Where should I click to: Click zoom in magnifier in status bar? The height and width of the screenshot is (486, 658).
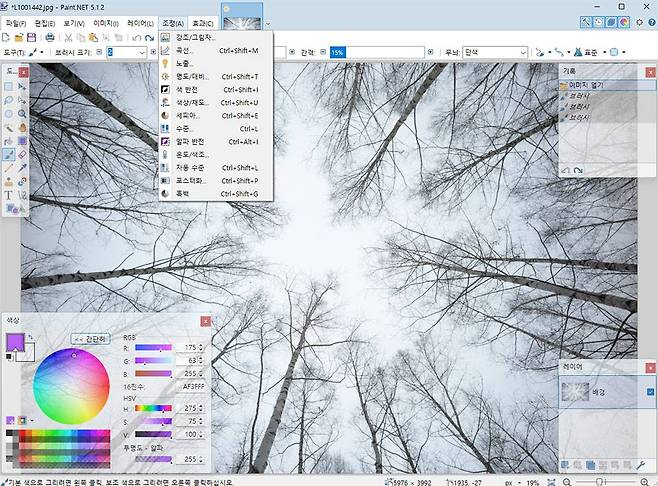[x=645, y=482]
